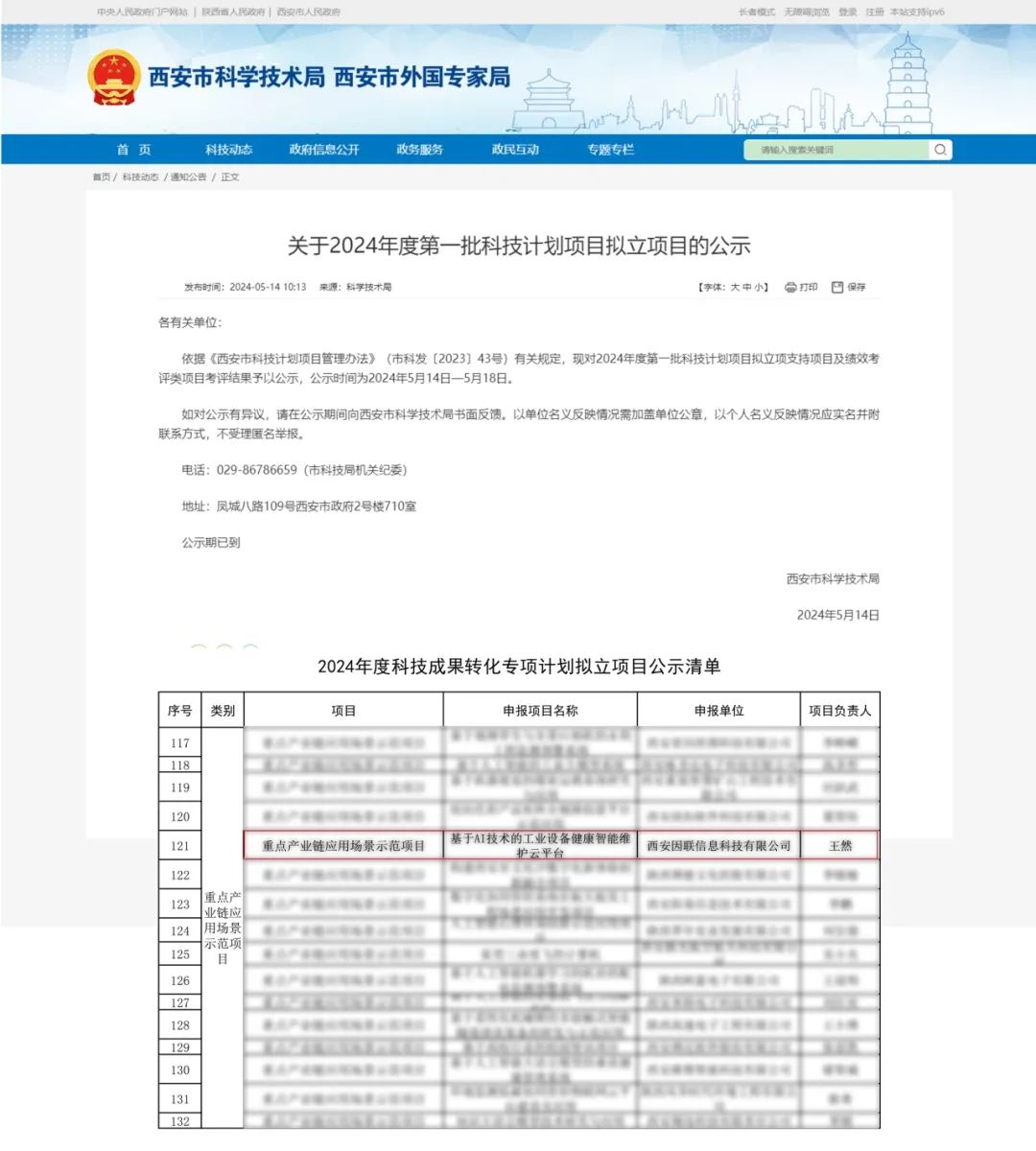
Task: Click 通知公告 in the breadcrumb
Action: 188,177
